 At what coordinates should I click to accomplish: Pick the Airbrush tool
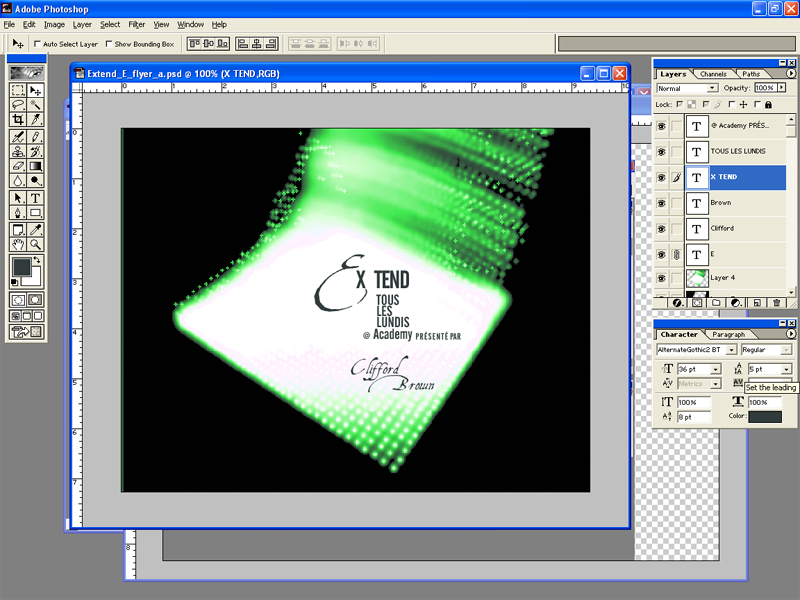tap(18, 137)
